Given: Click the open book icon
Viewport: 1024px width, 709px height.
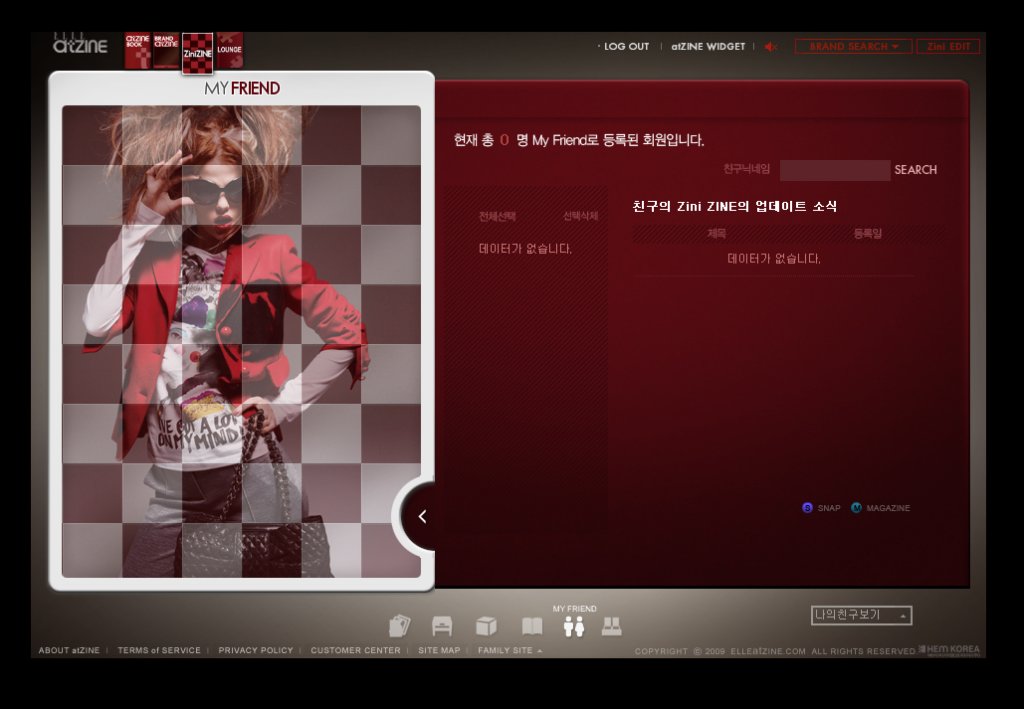Looking at the screenshot, I should point(532,626).
